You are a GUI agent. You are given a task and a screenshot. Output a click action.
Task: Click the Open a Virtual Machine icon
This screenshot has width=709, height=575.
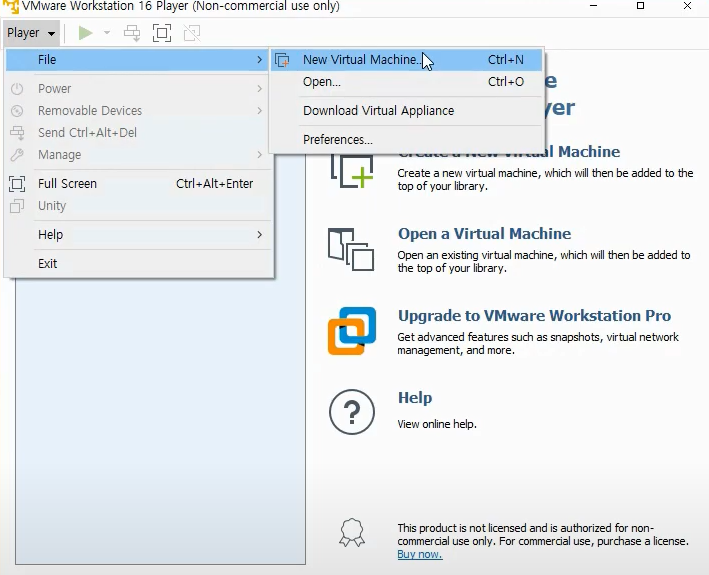[351, 250]
